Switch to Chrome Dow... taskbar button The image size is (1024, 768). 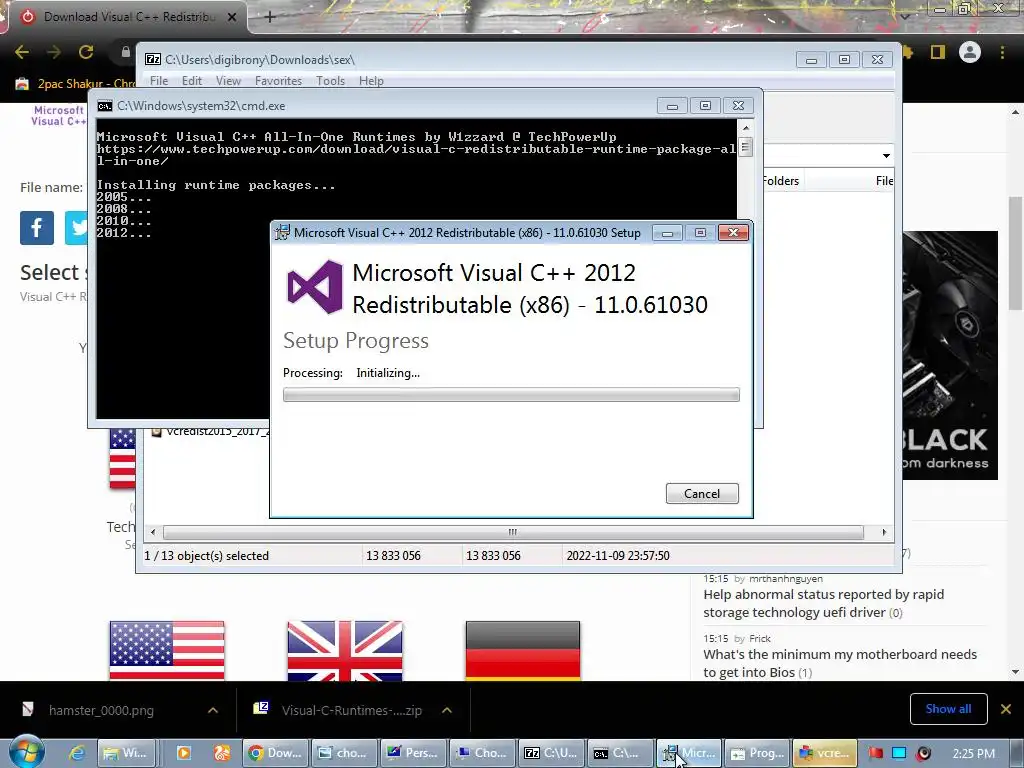276,753
